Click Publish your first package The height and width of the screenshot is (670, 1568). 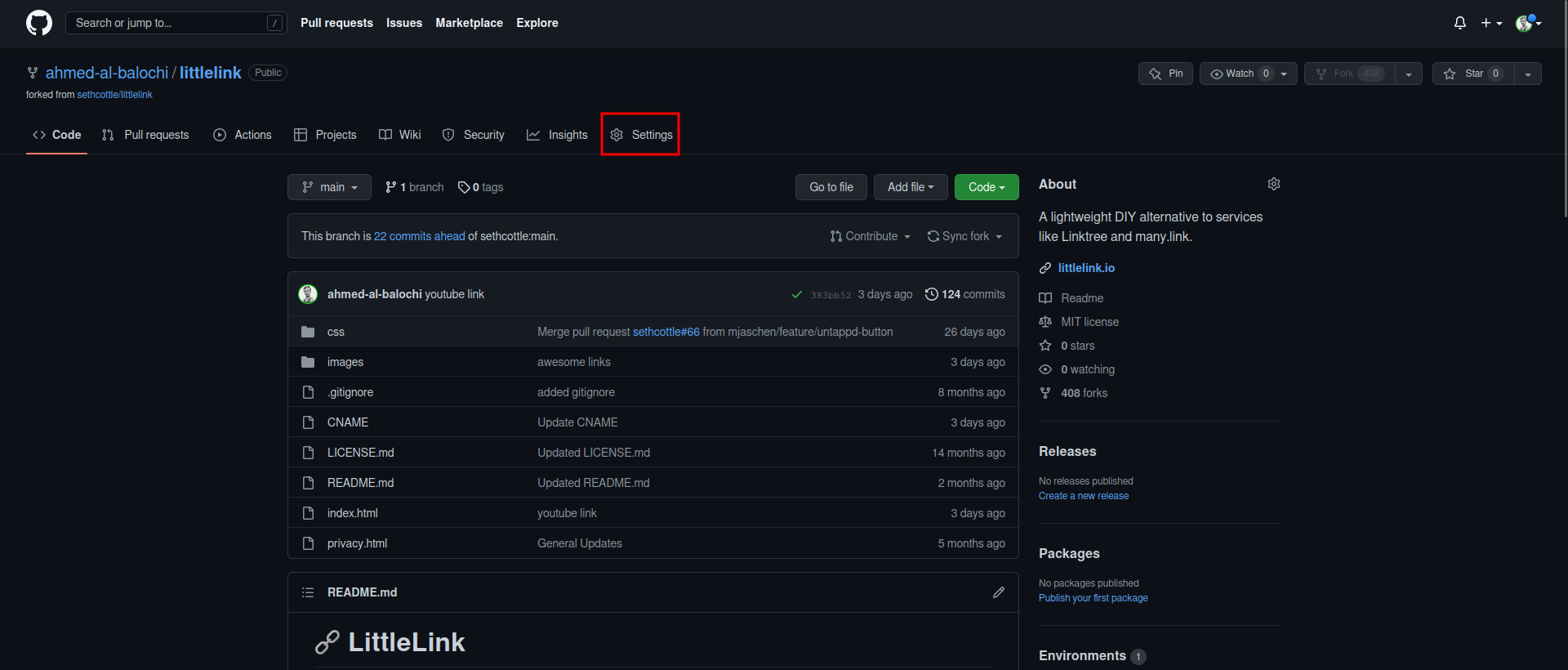(1094, 598)
